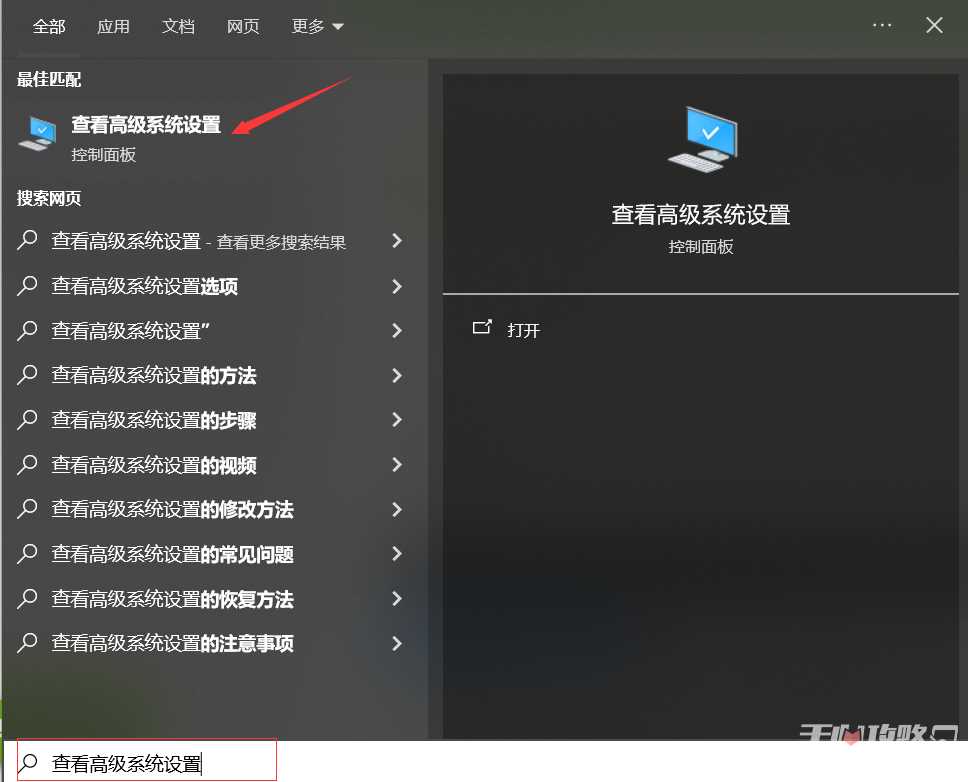This screenshot has width=968, height=782.
Task: Expand arrow for 查看高级系统设置” row
Action: pos(397,330)
